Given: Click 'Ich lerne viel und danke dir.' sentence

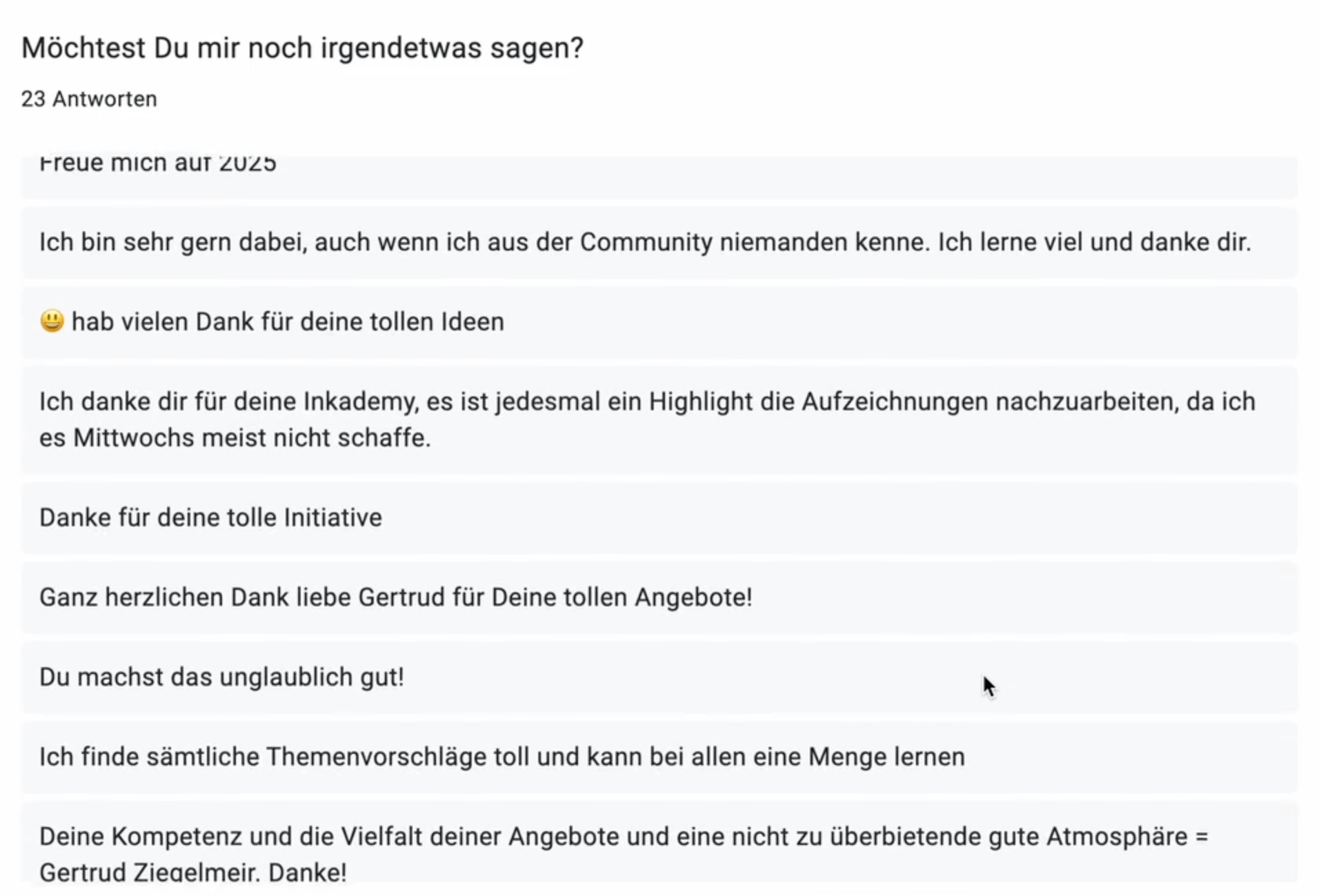Looking at the screenshot, I should click(x=1094, y=242).
